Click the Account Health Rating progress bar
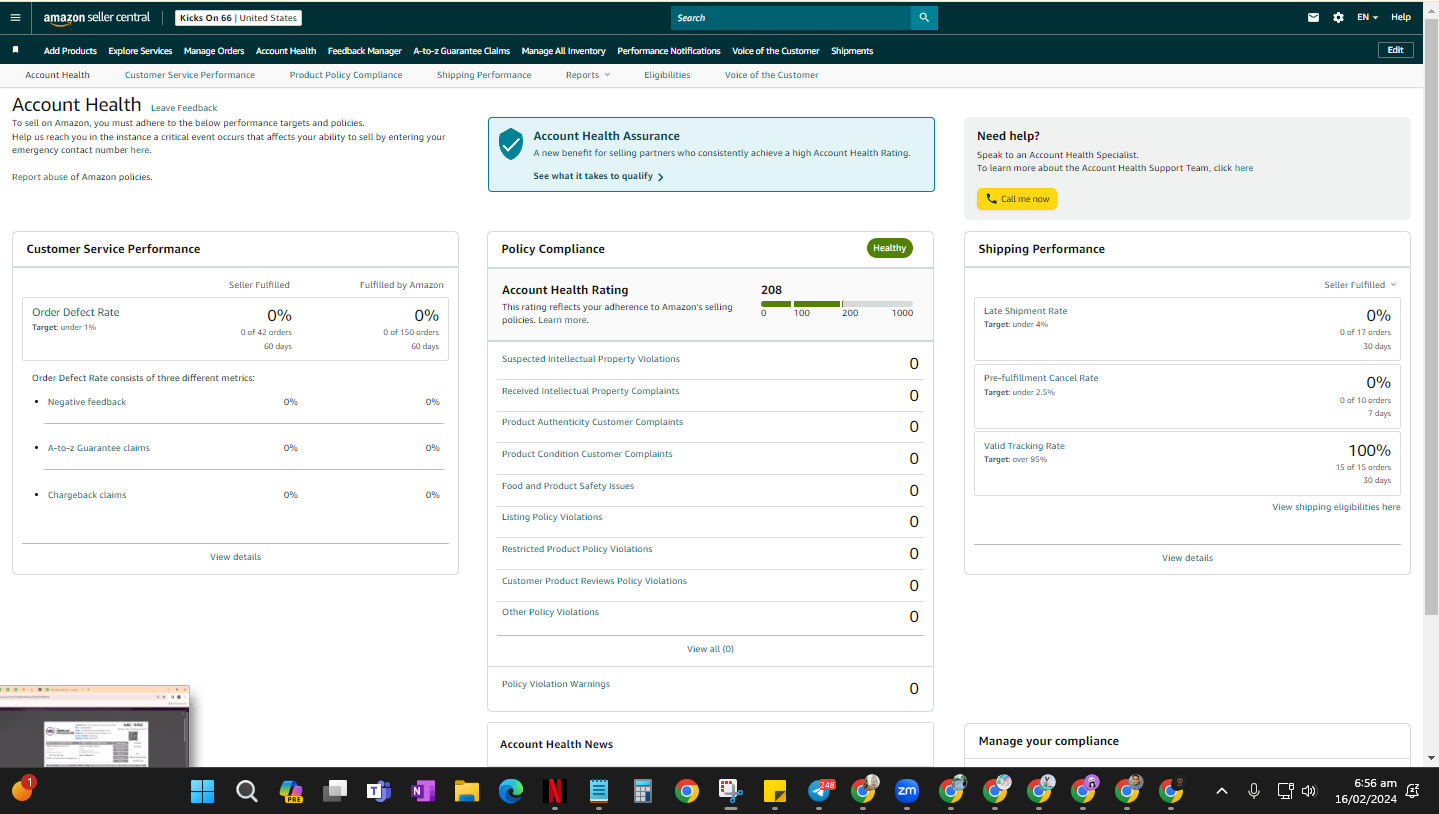The image size is (1439, 814). (836, 303)
